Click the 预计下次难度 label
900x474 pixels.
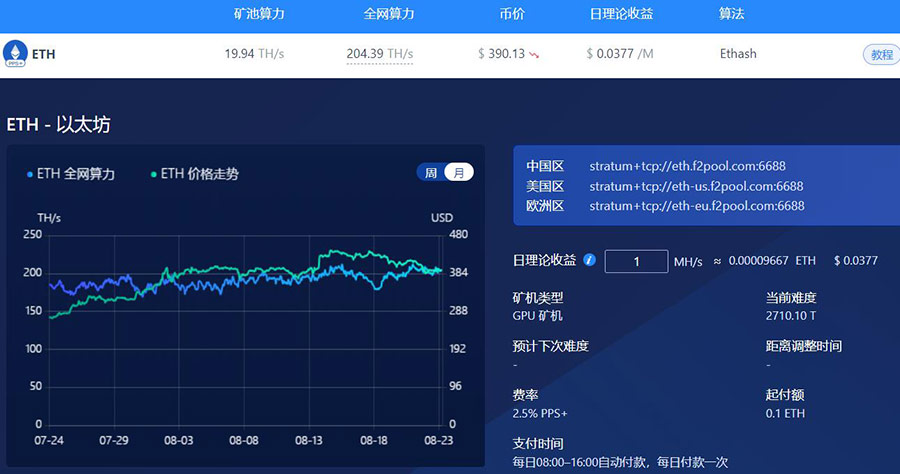tap(550, 347)
